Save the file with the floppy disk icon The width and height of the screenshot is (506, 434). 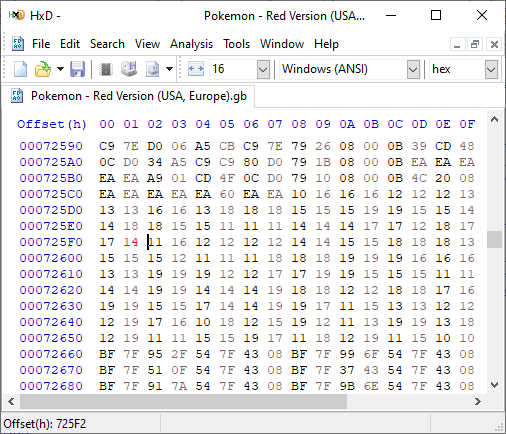click(77, 69)
